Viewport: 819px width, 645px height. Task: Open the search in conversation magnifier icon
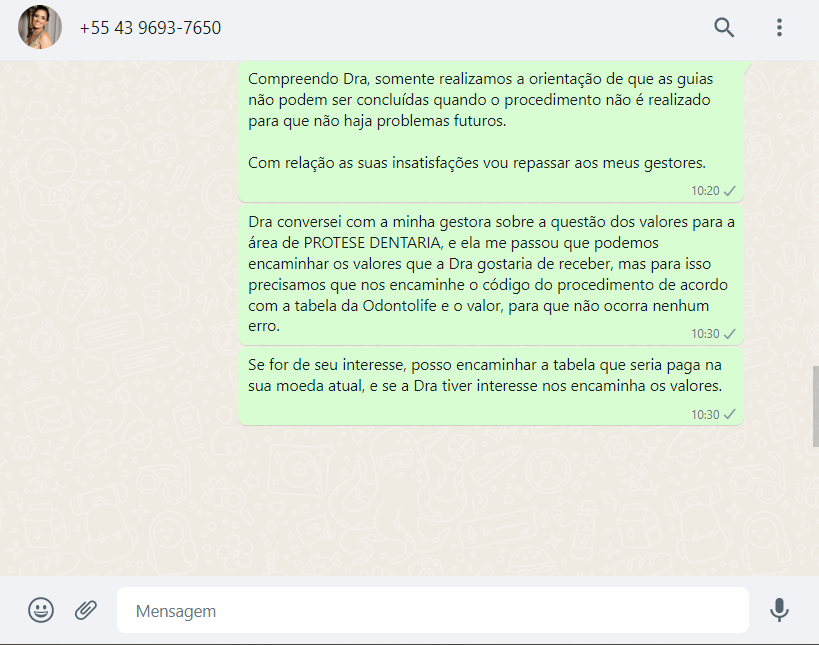point(724,27)
